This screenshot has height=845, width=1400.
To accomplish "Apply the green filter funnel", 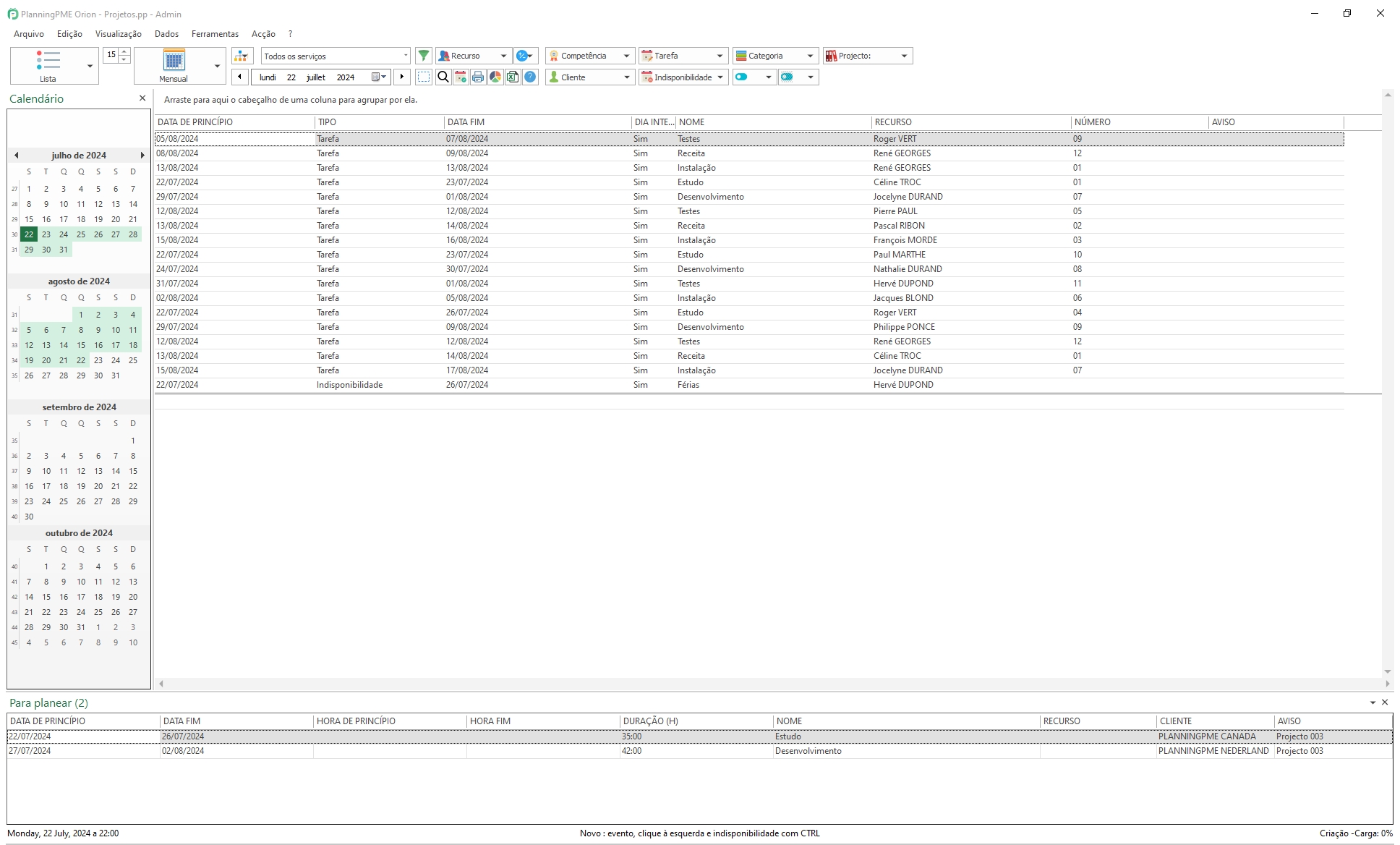I will tap(424, 56).
